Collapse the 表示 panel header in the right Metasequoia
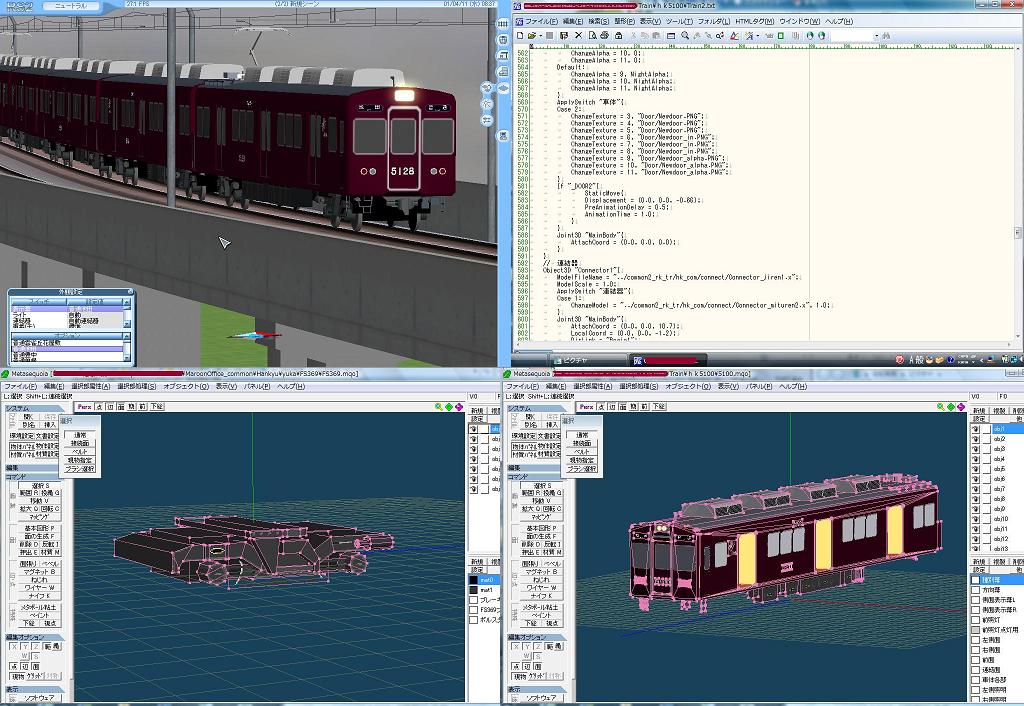The width and height of the screenshot is (1024, 706). 536,689
